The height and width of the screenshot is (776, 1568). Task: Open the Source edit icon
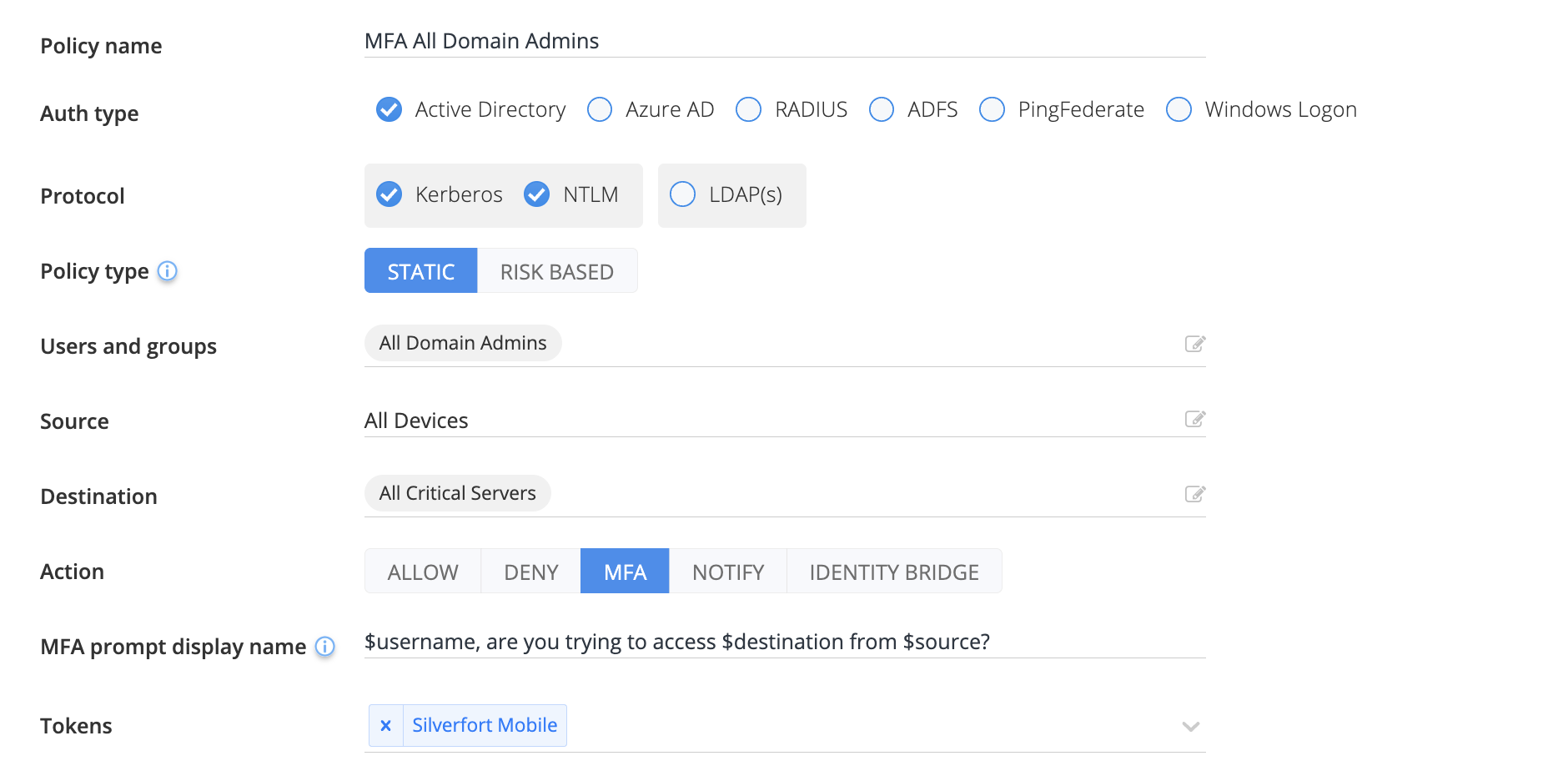tap(1194, 419)
